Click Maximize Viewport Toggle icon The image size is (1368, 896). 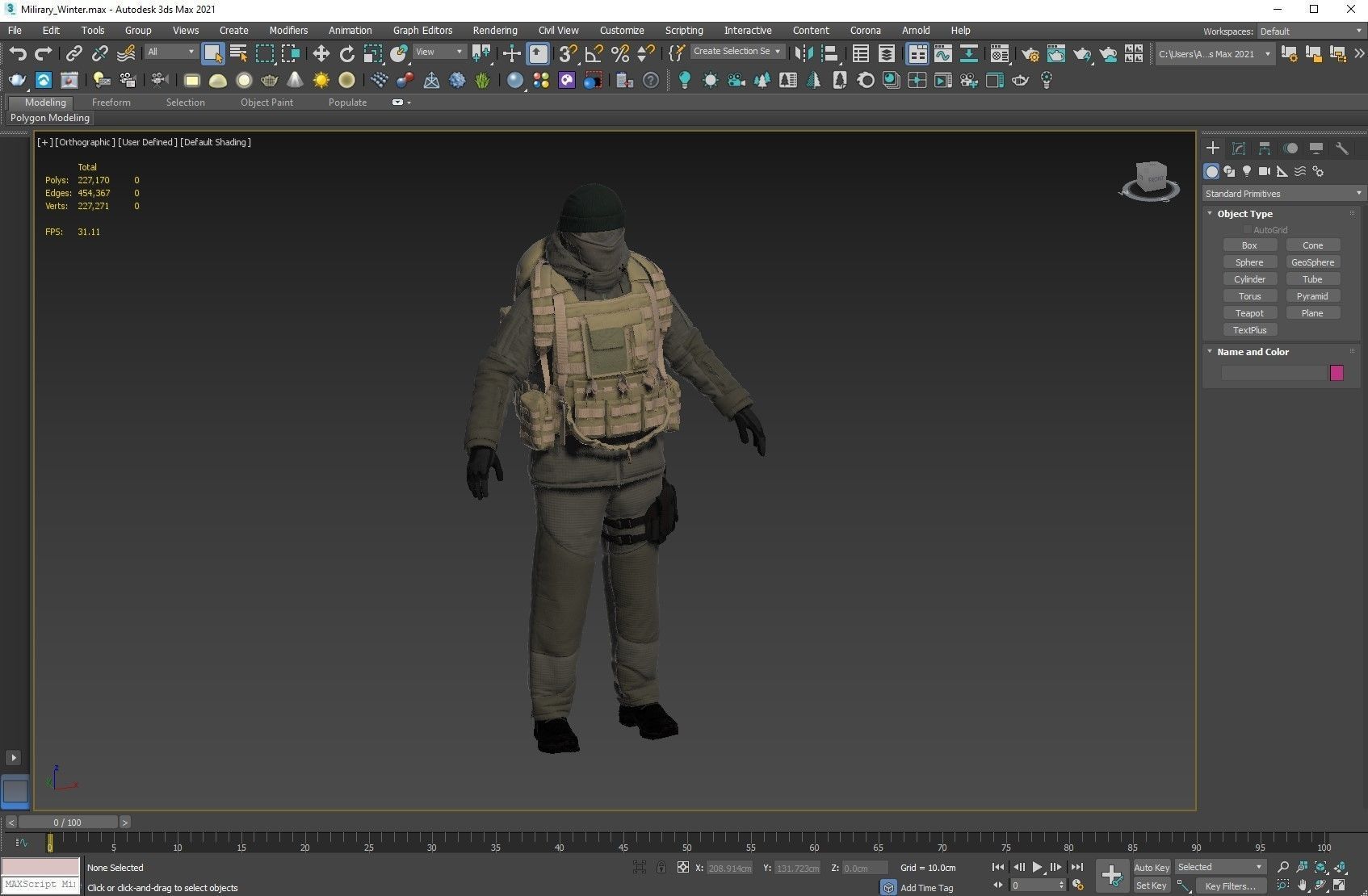[x=1340, y=886]
